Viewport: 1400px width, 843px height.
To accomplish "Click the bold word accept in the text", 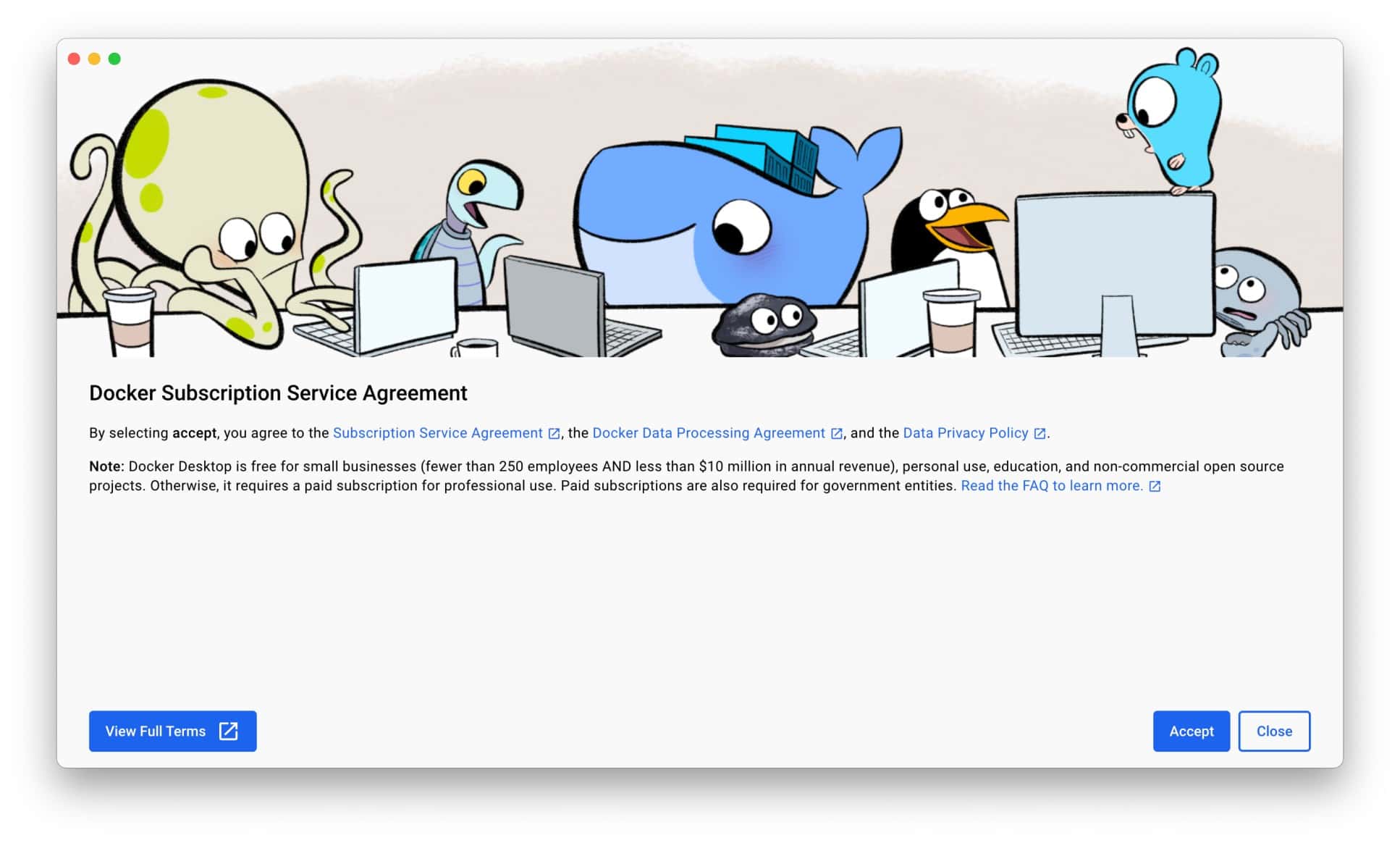I will pyautogui.click(x=194, y=433).
